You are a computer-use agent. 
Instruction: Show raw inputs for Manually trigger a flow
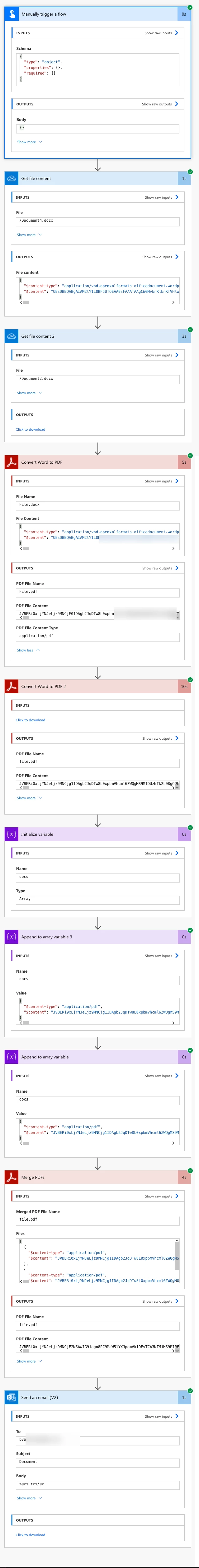coord(161,33)
